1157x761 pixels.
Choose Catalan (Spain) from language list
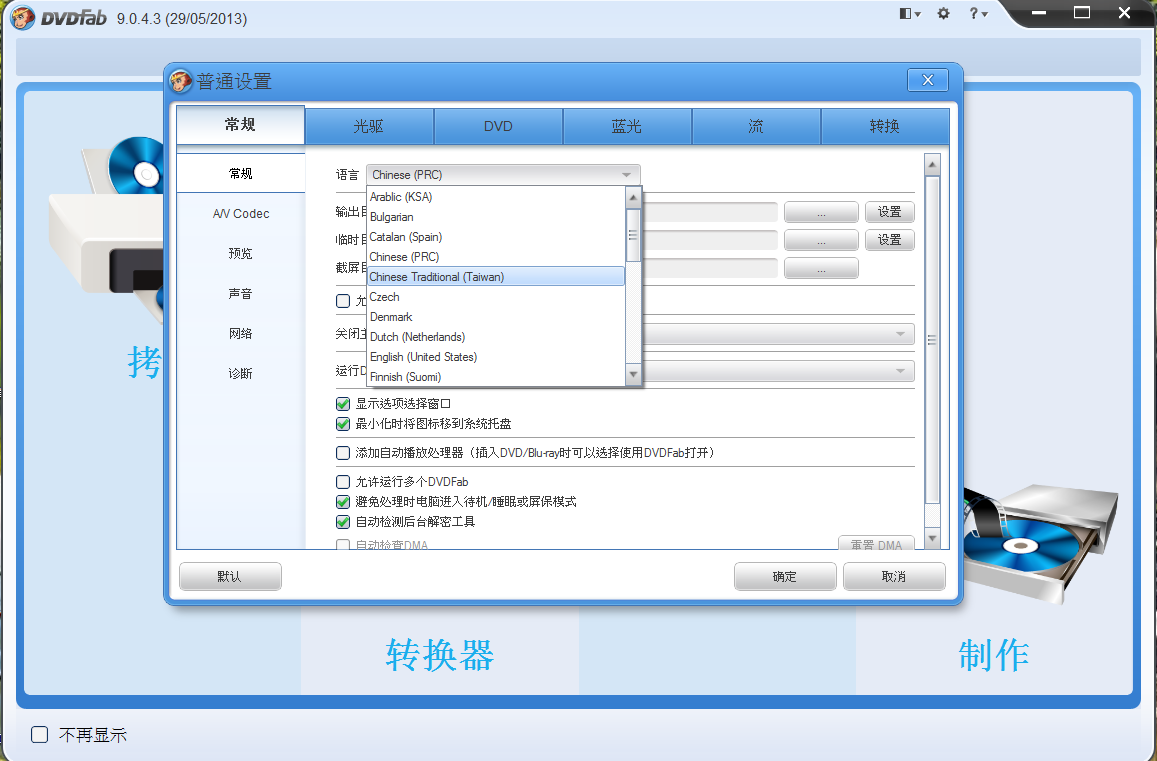(x=496, y=237)
